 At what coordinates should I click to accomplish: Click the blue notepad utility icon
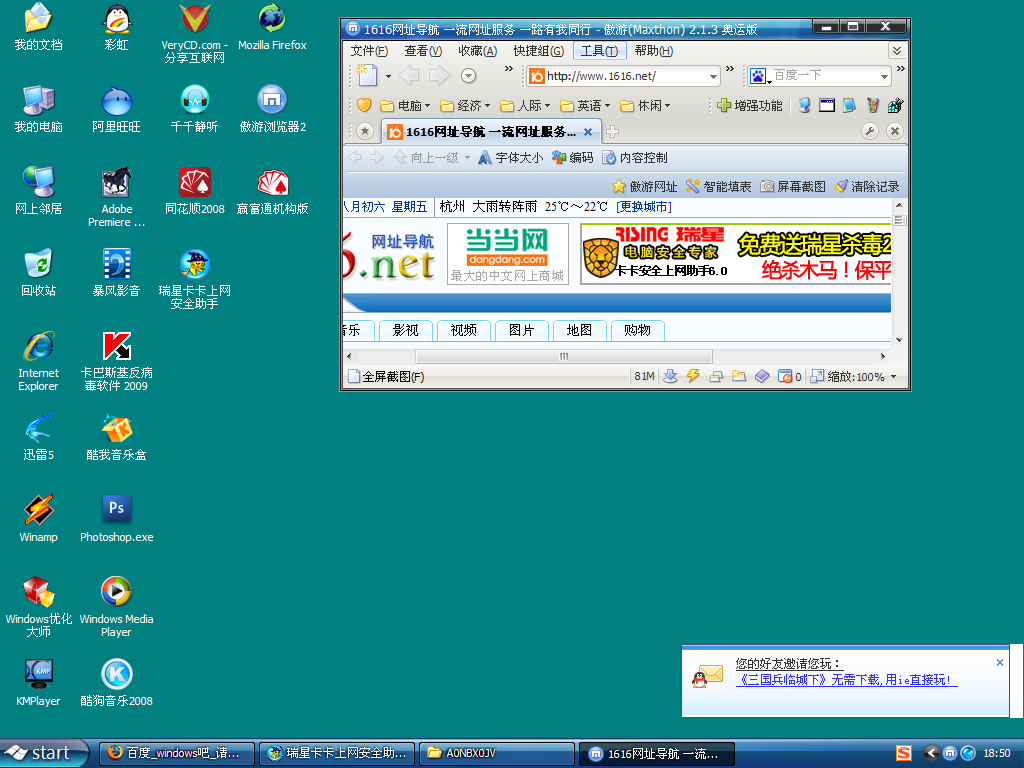pos(849,105)
